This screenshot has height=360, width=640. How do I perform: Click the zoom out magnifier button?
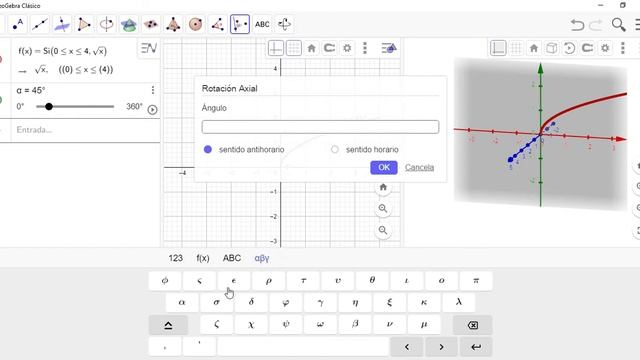coord(383,230)
